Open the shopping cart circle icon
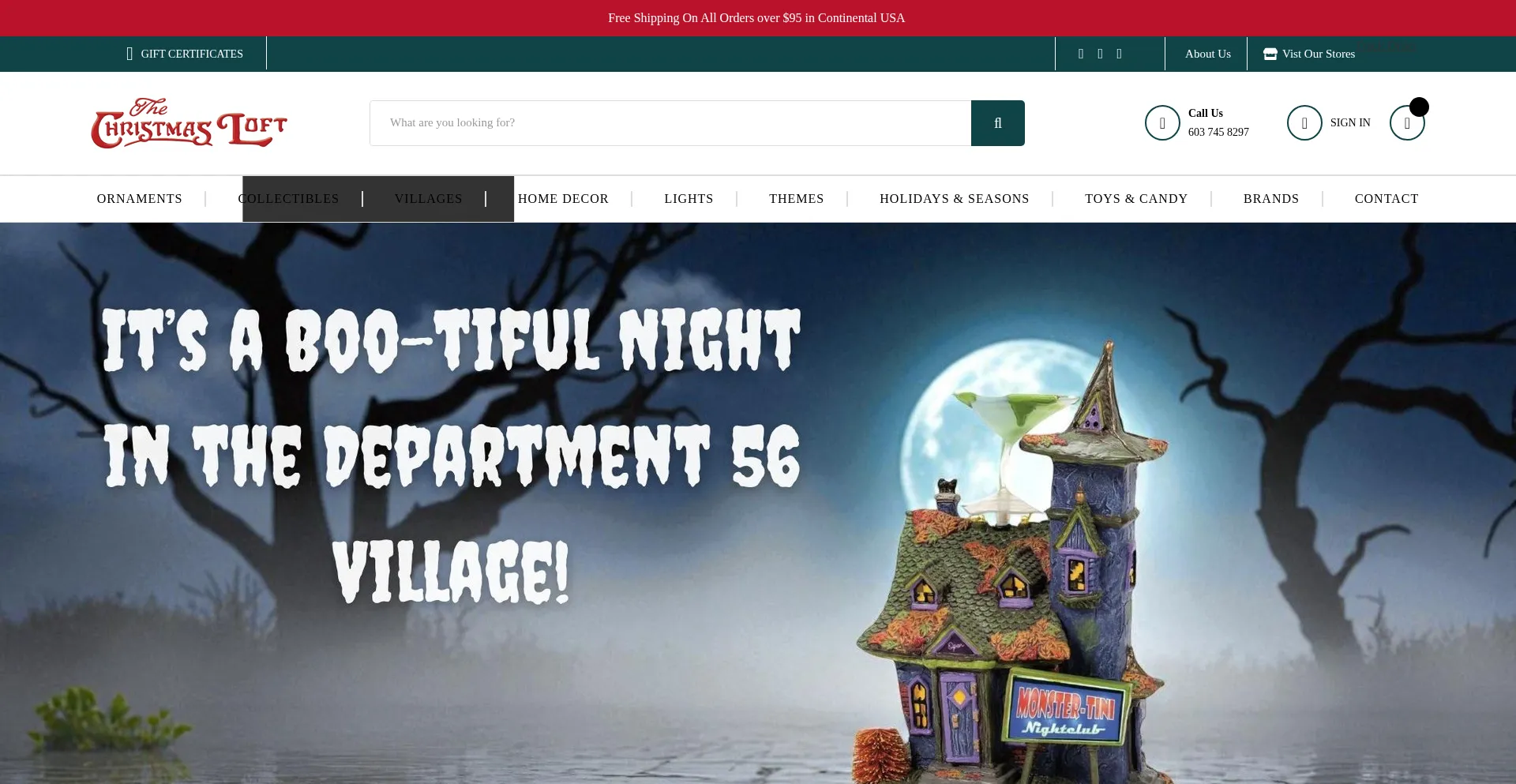The image size is (1516, 784). click(x=1406, y=123)
